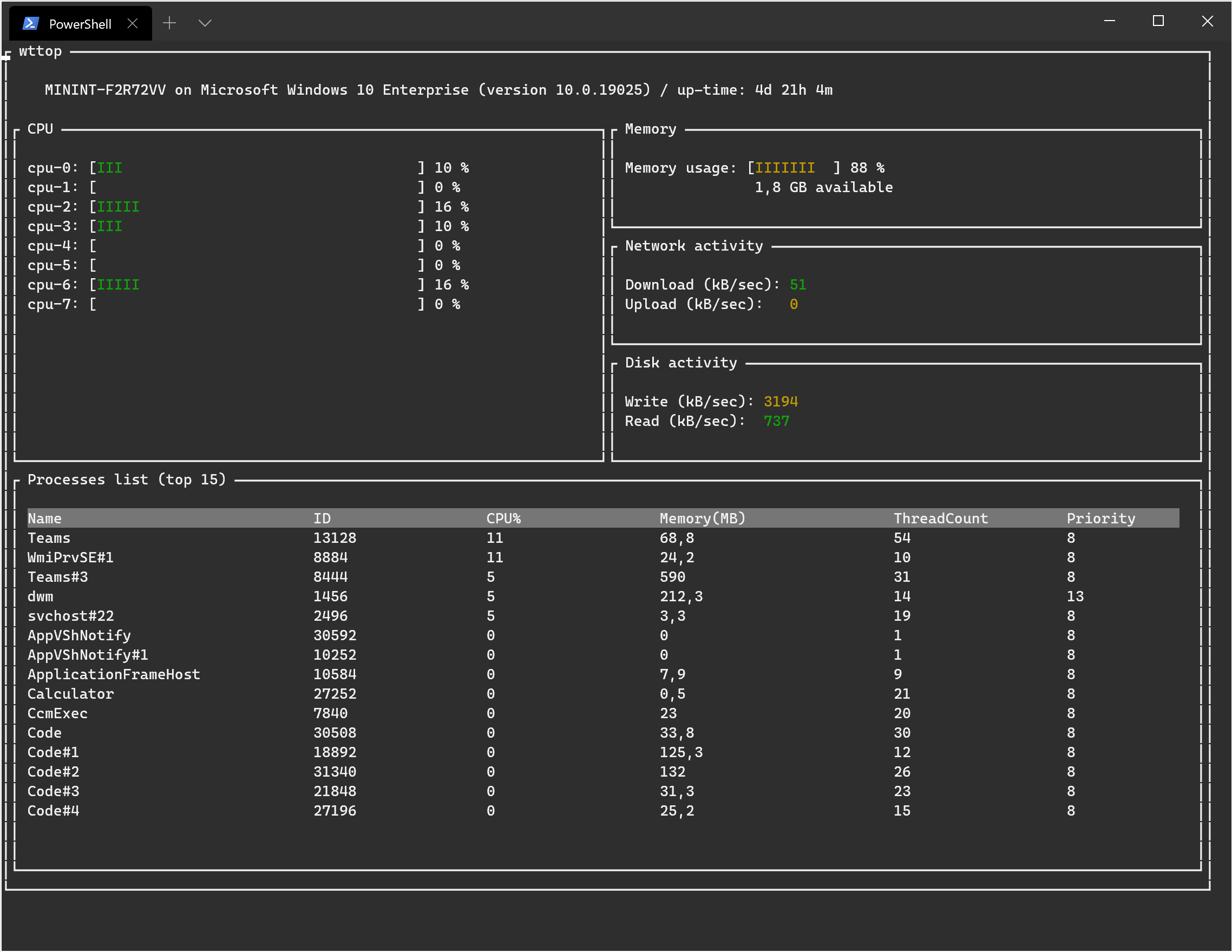Click the Memory(MB) column header

(703, 518)
